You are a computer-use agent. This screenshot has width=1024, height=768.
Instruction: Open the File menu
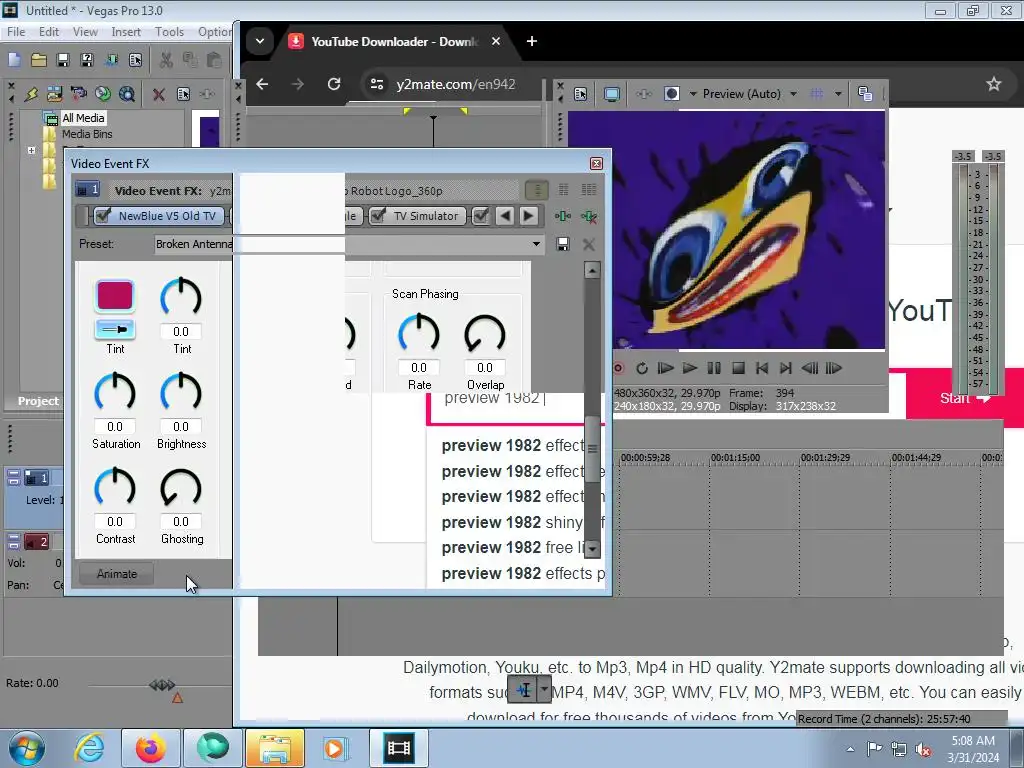[16, 31]
